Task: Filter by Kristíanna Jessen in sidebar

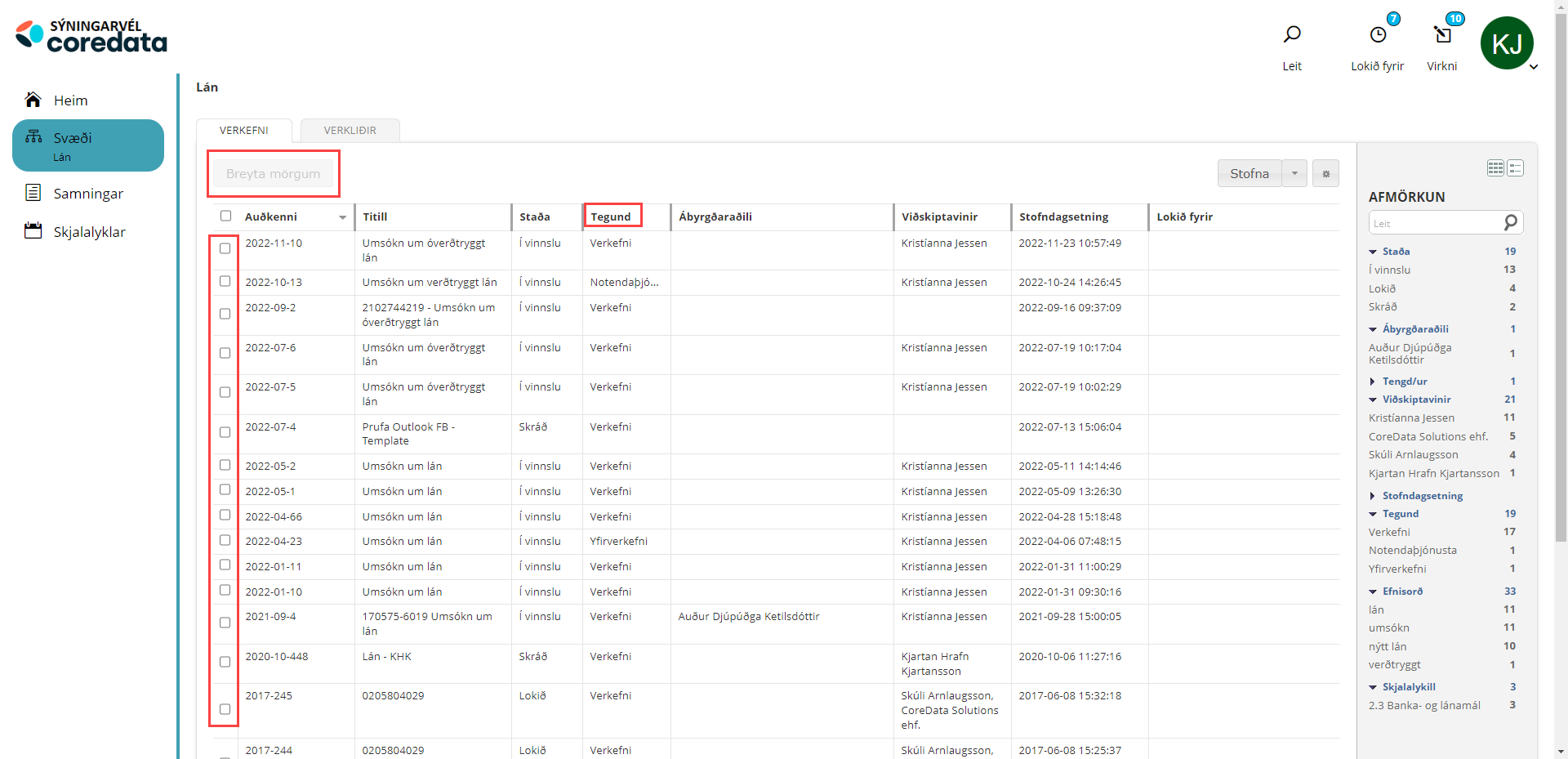Action: pyautogui.click(x=1411, y=417)
